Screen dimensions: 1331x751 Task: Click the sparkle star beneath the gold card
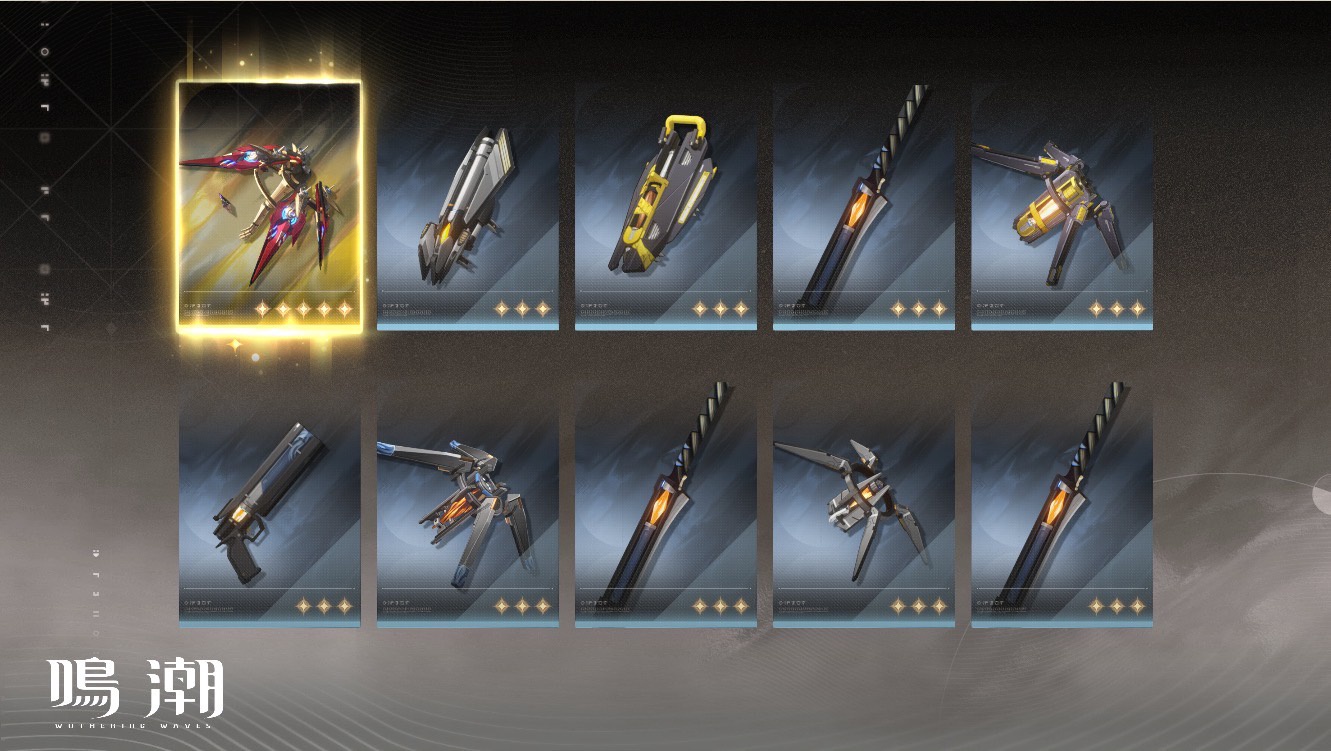click(x=236, y=345)
